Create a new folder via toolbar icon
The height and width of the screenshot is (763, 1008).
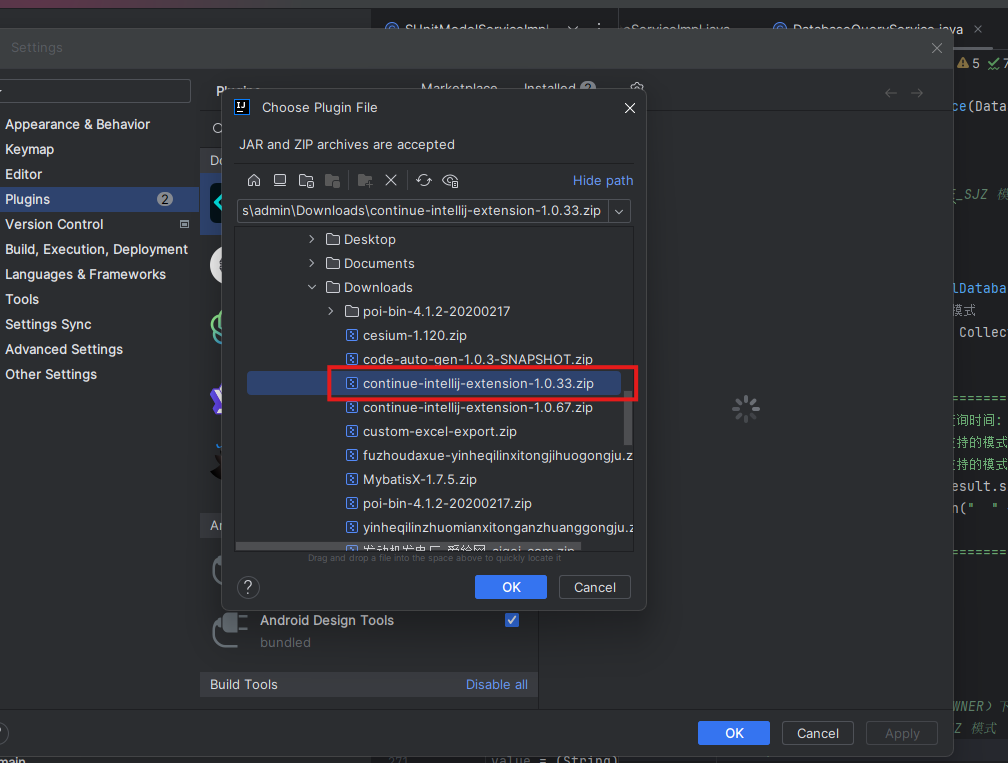click(365, 181)
